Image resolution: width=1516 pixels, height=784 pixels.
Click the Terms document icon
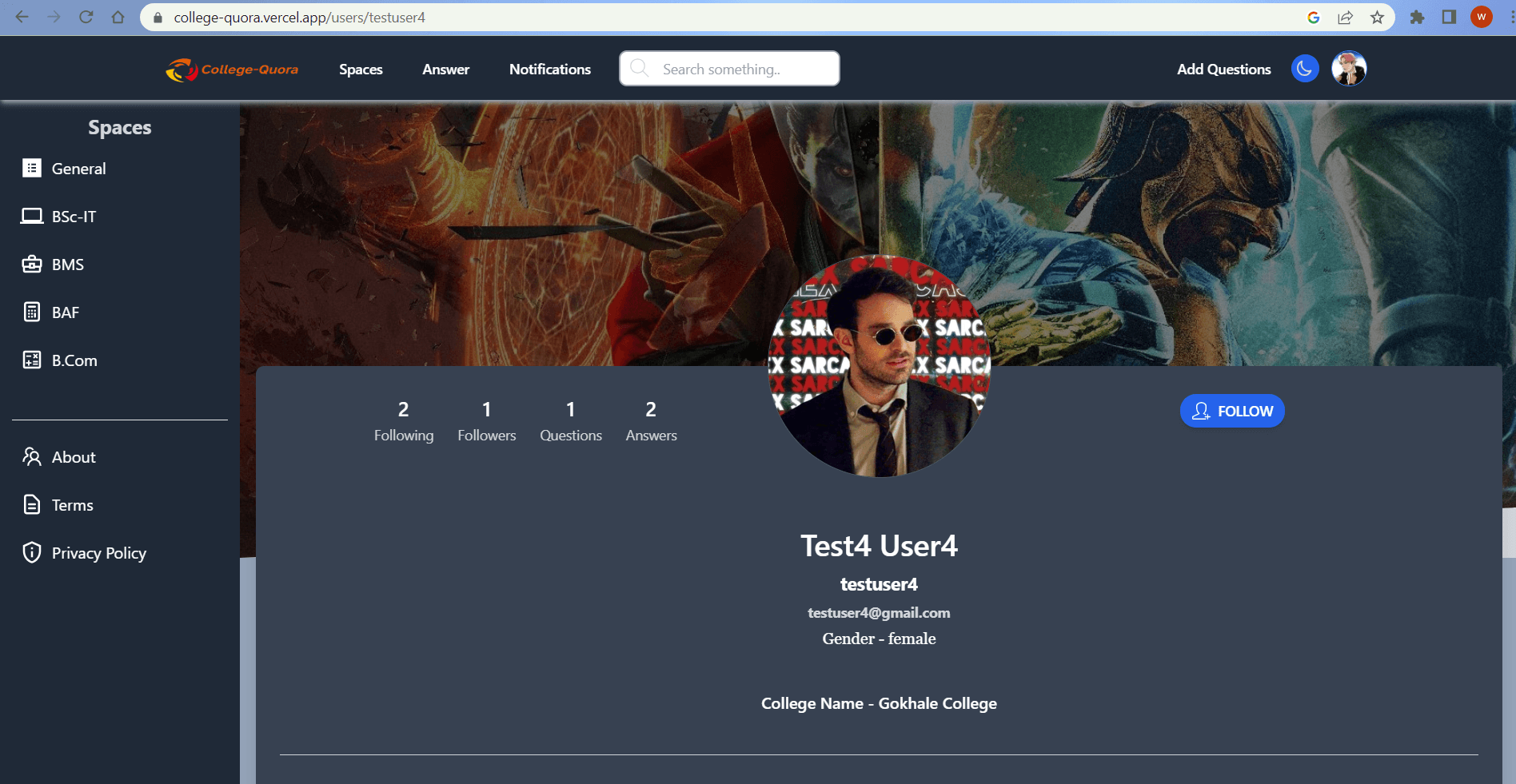(32, 504)
